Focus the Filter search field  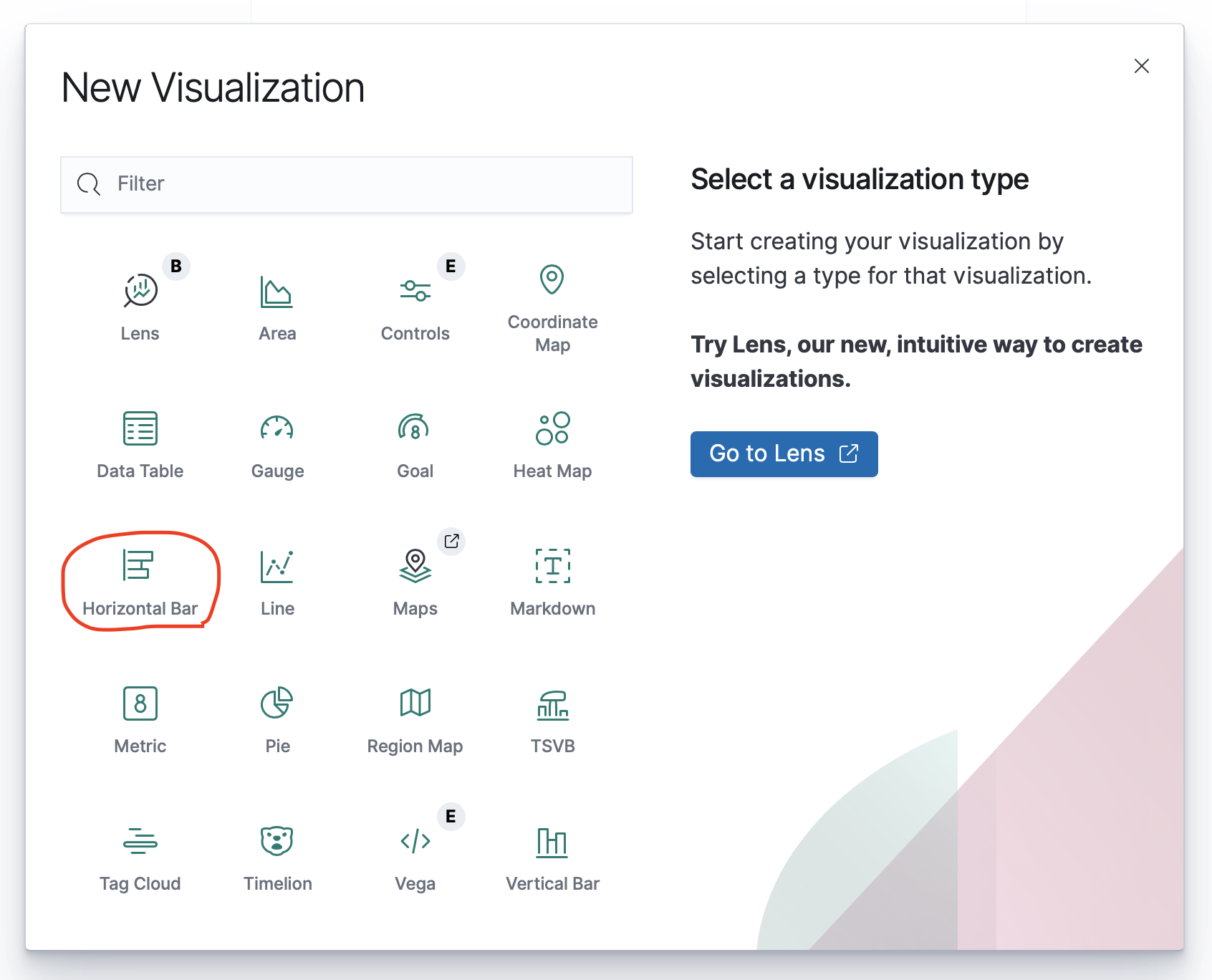pyautogui.click(x=347, y=185)
